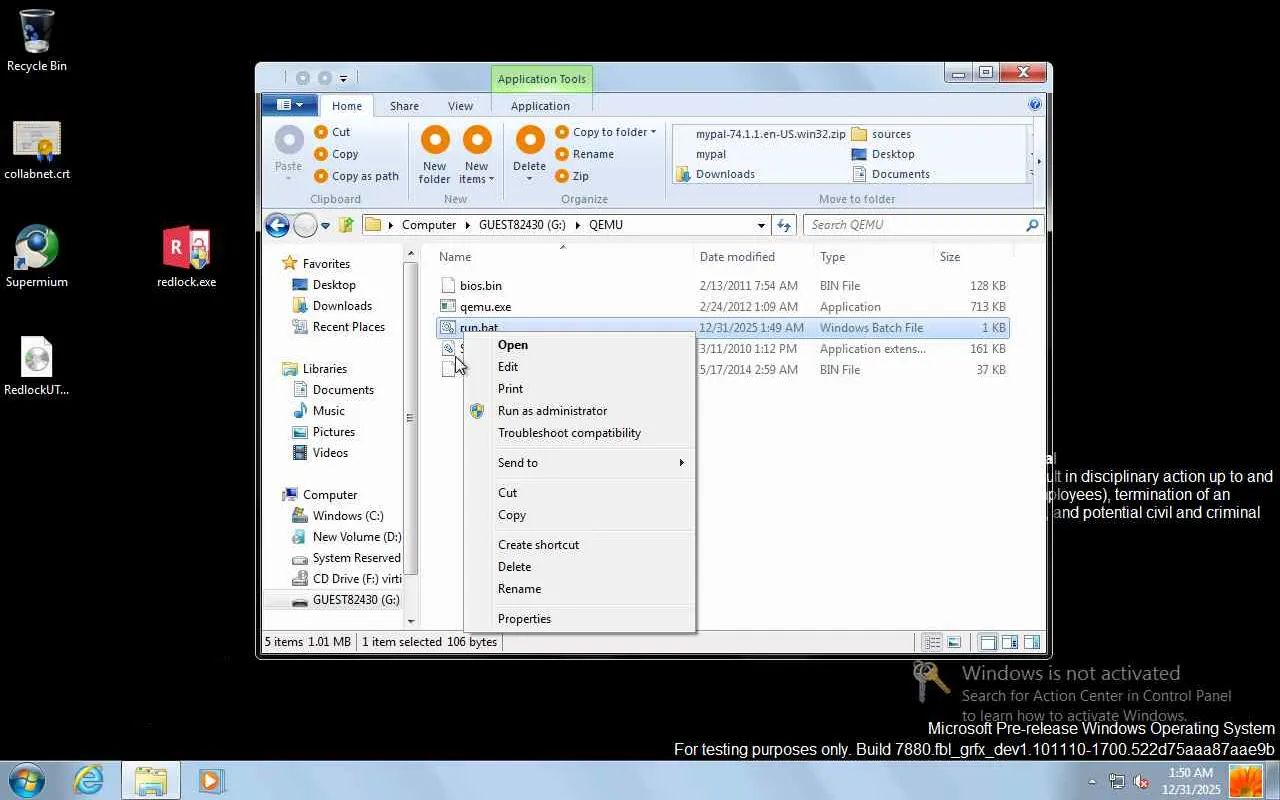Viewport: 1280px width, 800px height.
Task: Click the Search QEMU input field
Action: (922, 225)
